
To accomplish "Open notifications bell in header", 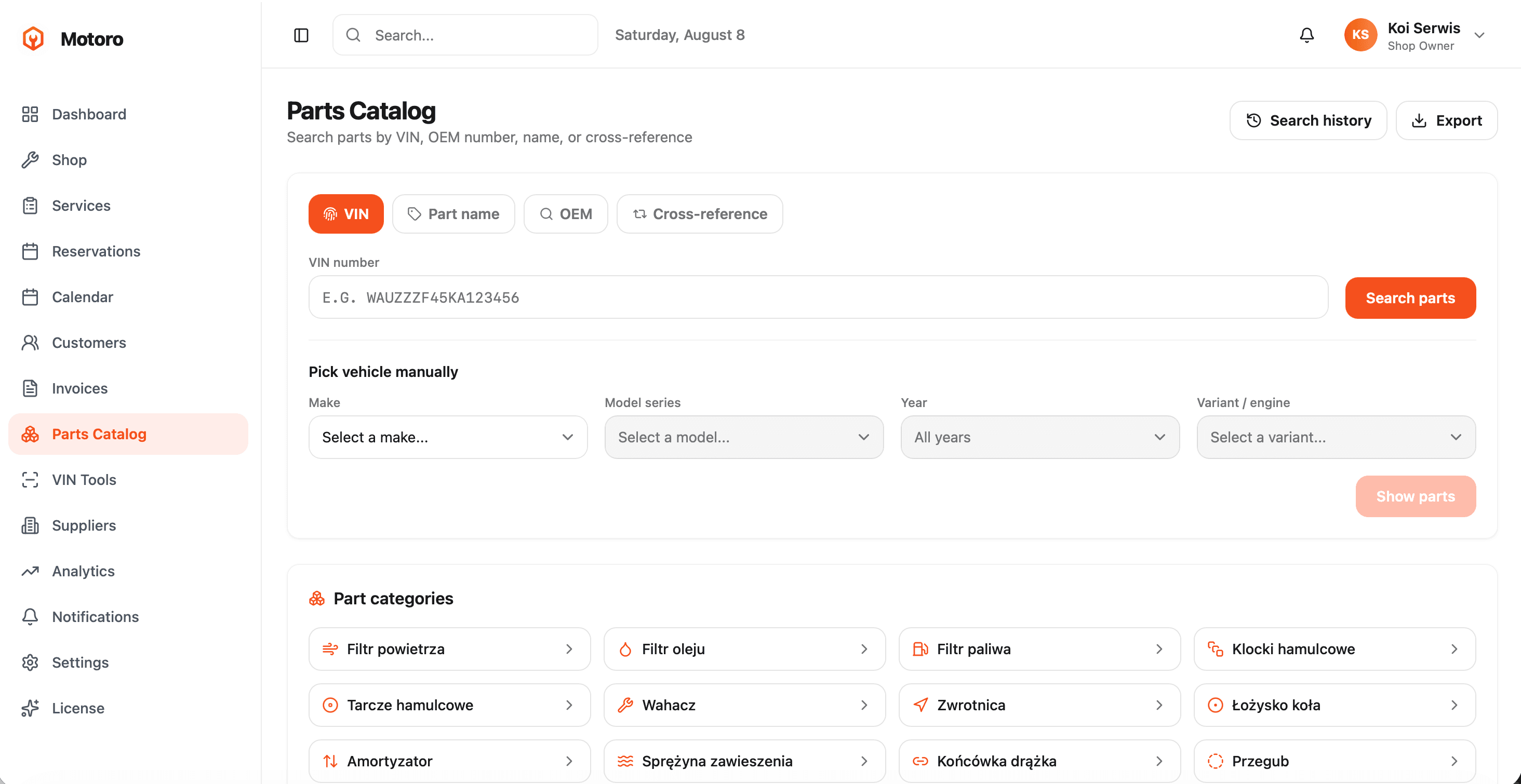I will click(x=1306, y=35).
